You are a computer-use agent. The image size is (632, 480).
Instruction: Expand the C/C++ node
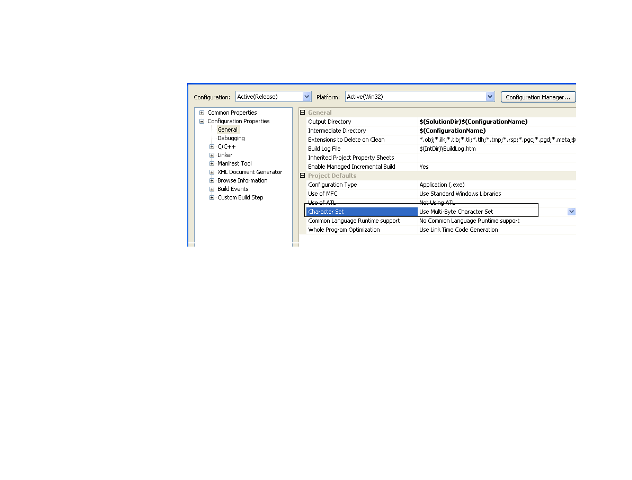point(212,147)
